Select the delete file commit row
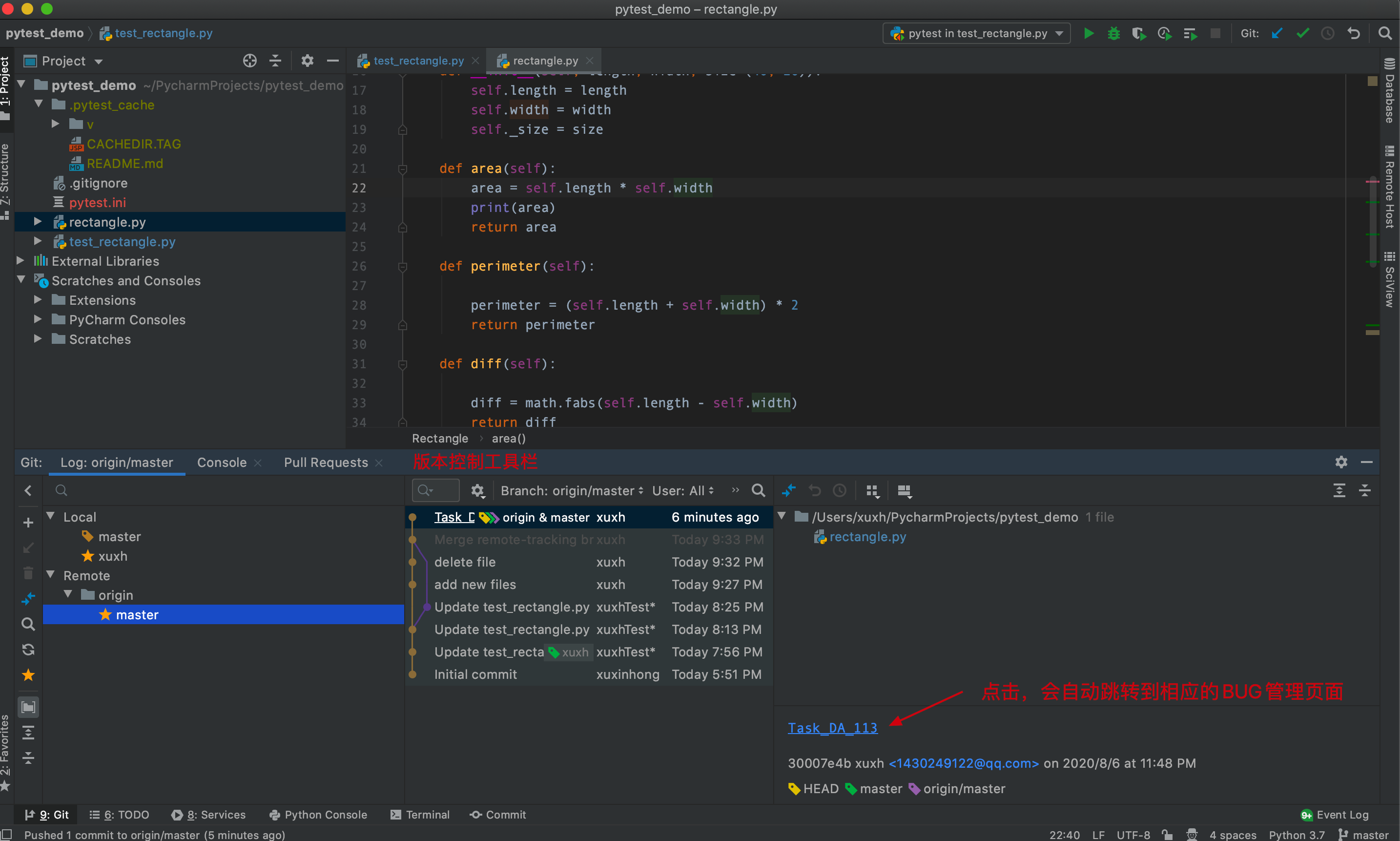The image size is (1400, 841). (x=589, y=562)
